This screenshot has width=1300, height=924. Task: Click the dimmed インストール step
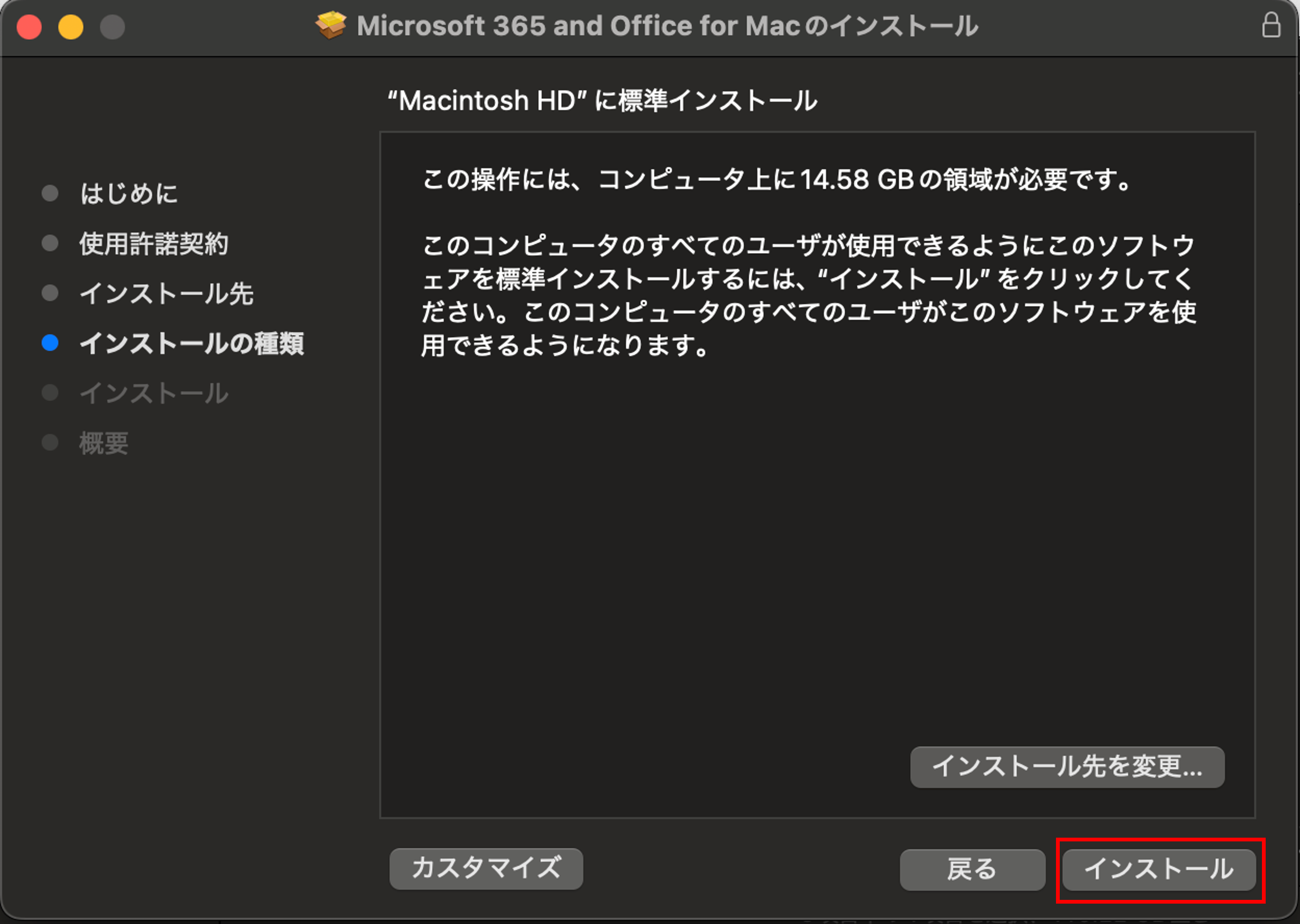(x=153, y=393)
